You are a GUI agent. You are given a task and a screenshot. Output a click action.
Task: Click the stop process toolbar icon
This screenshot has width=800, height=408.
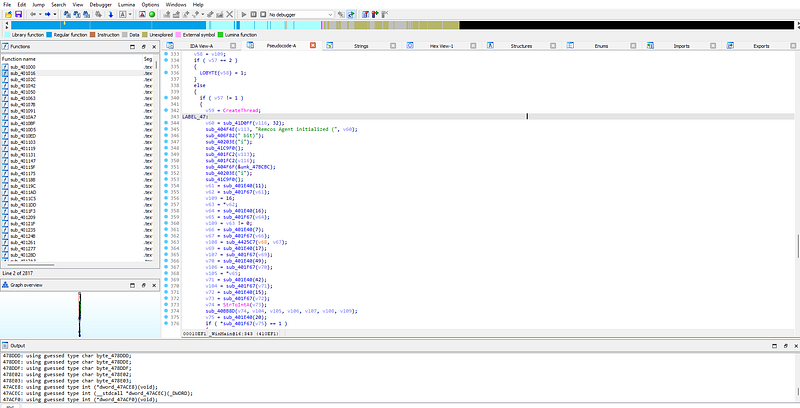(x=263, y=14)
